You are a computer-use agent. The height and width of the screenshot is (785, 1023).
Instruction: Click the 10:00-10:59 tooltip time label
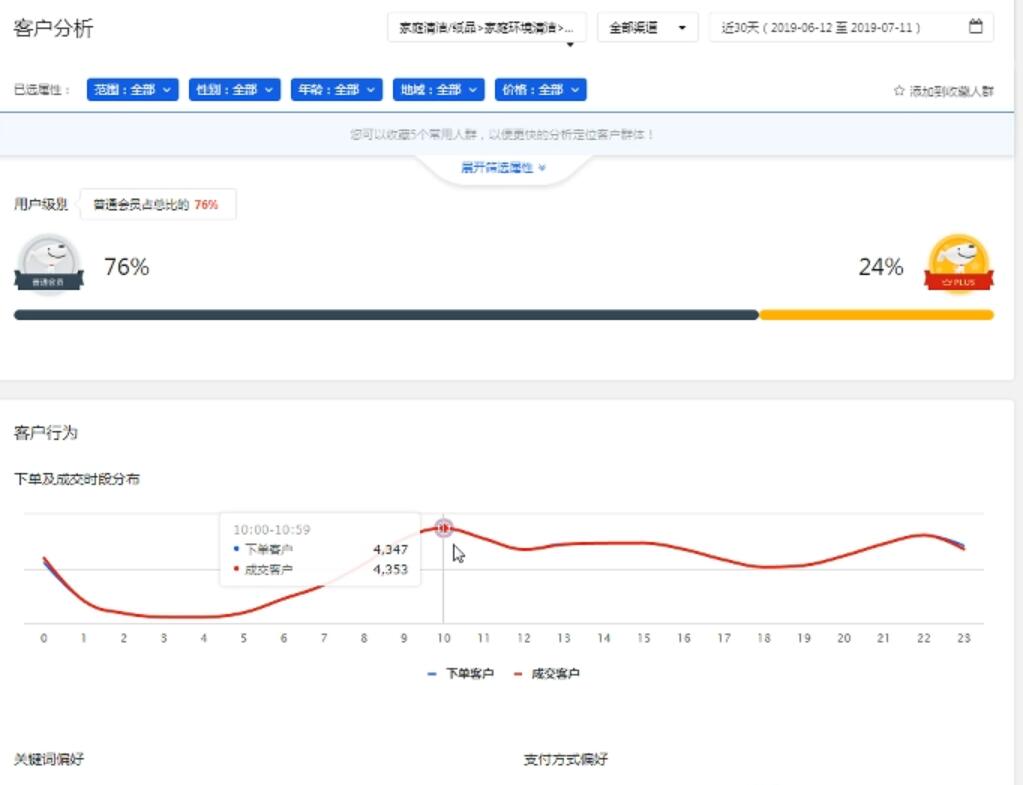click(x=271, y=529)
